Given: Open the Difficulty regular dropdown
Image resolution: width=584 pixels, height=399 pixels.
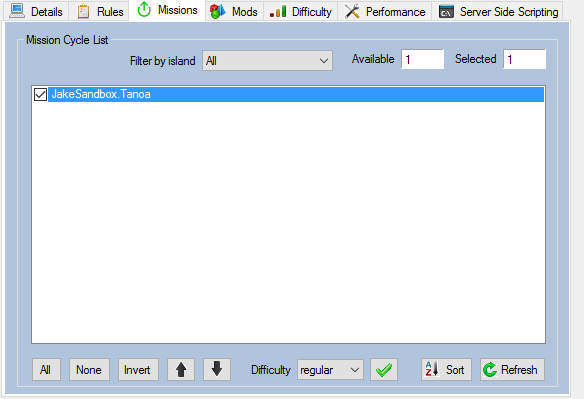Looking at the screenshot, I should pyautogui.click(x=330, y=370).
